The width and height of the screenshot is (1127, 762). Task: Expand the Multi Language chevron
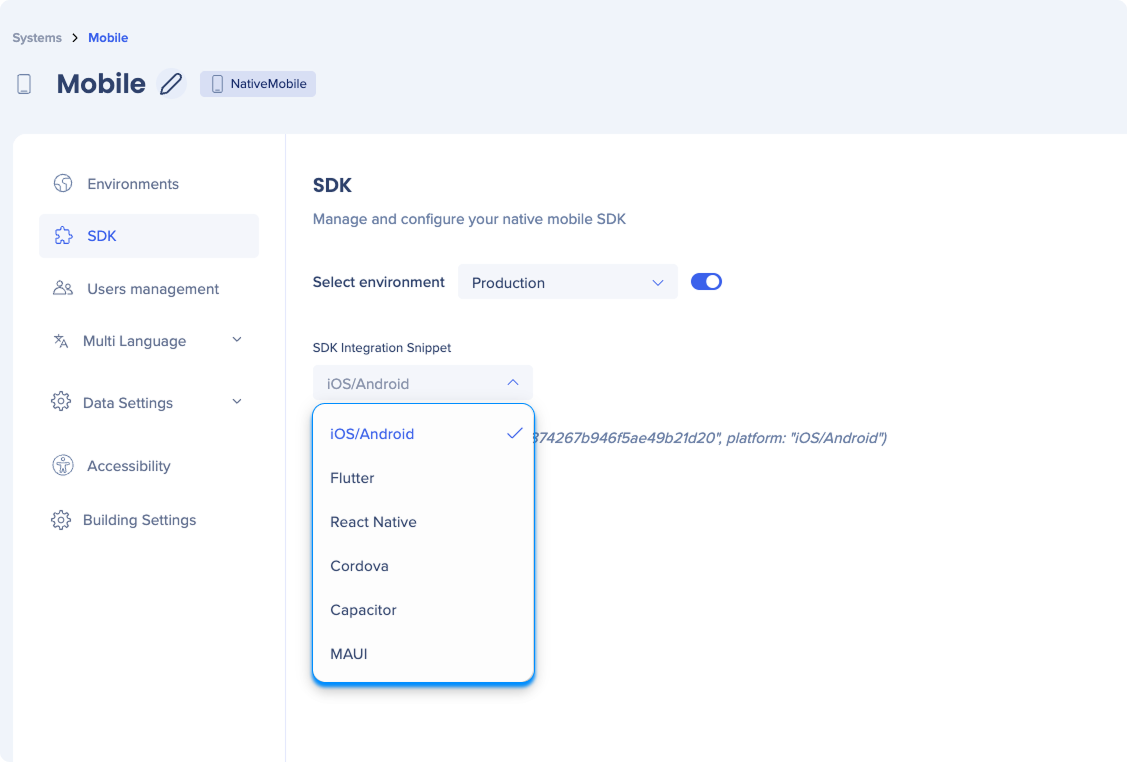pos(237,339)
